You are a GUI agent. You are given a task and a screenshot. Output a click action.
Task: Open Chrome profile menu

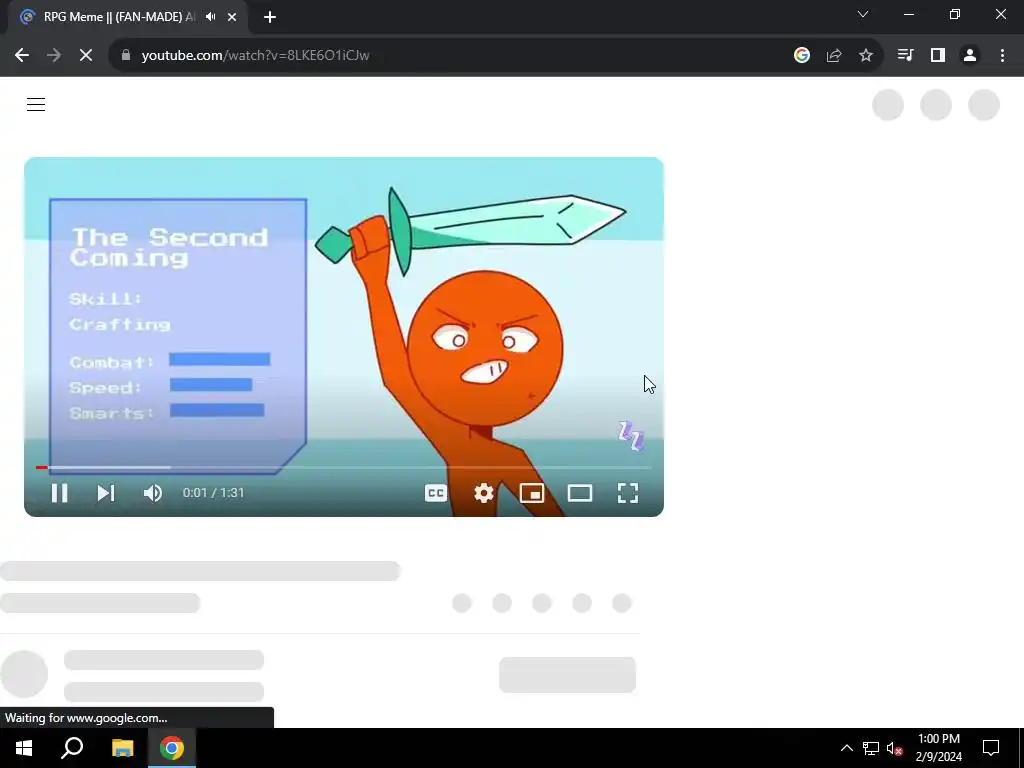click(x=970, y=56)
